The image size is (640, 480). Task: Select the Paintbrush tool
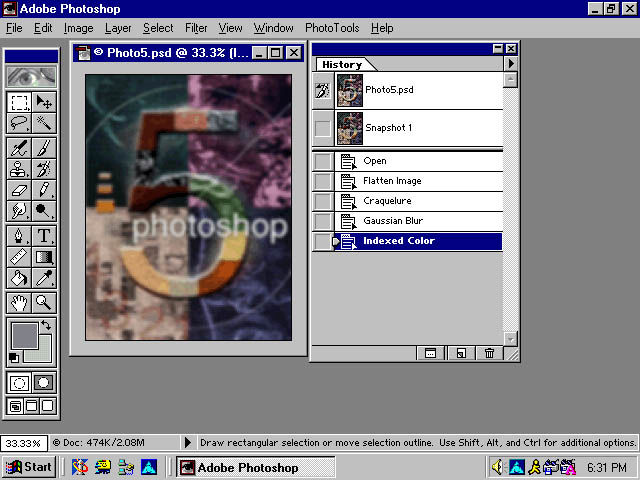(44, 148)
